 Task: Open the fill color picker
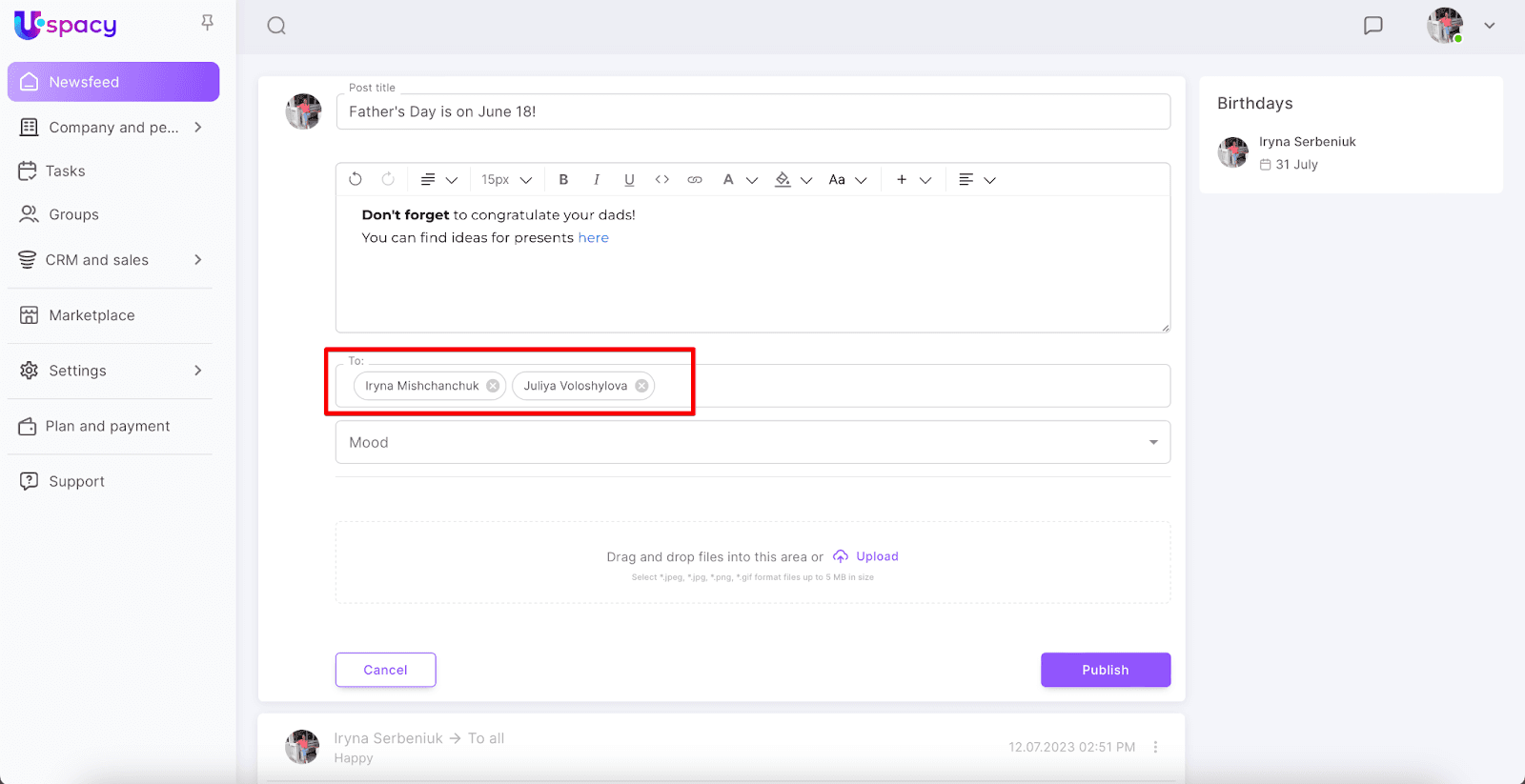[783, 179]
